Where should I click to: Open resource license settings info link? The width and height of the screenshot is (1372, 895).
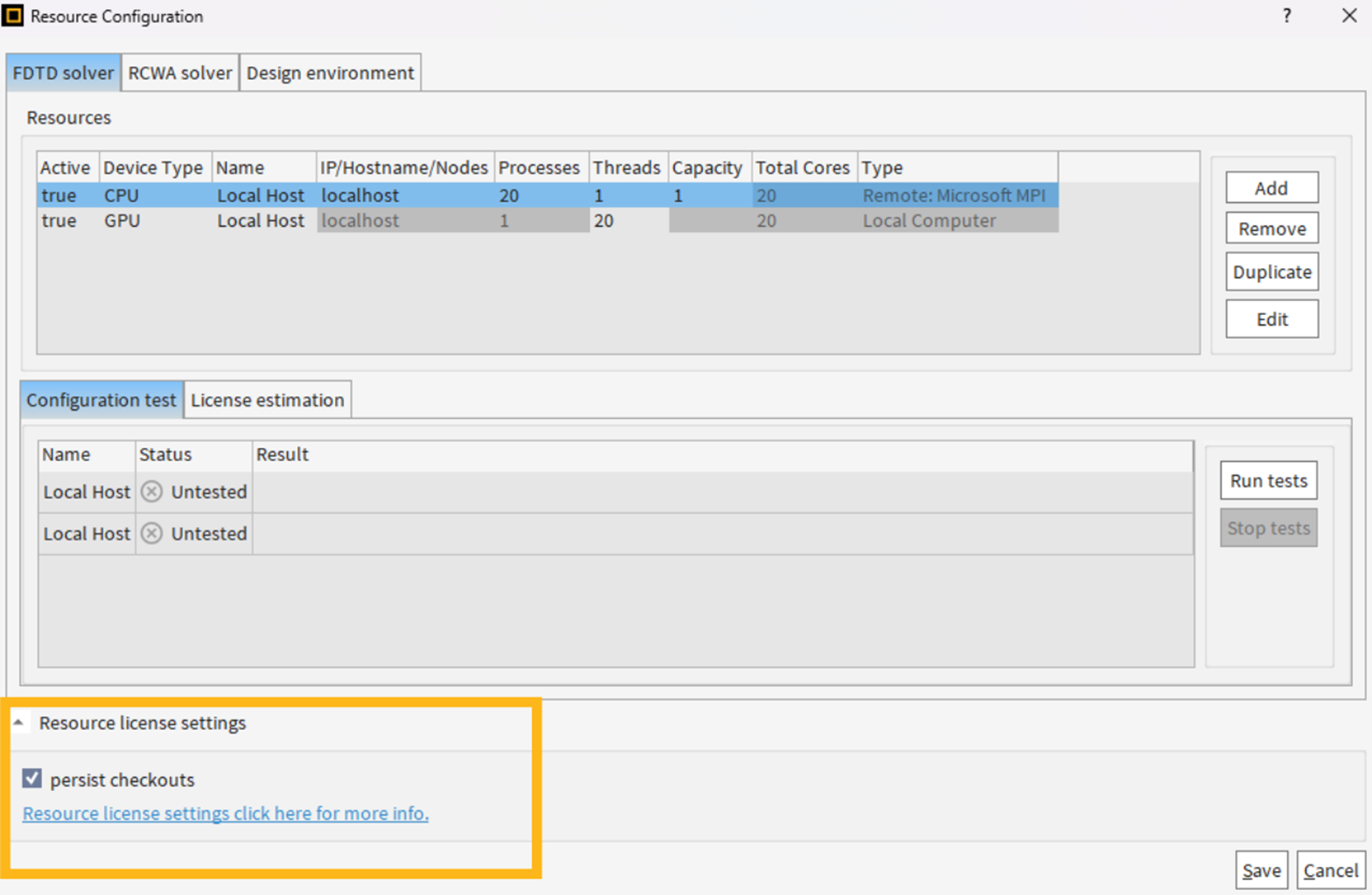tap(225, 814)
